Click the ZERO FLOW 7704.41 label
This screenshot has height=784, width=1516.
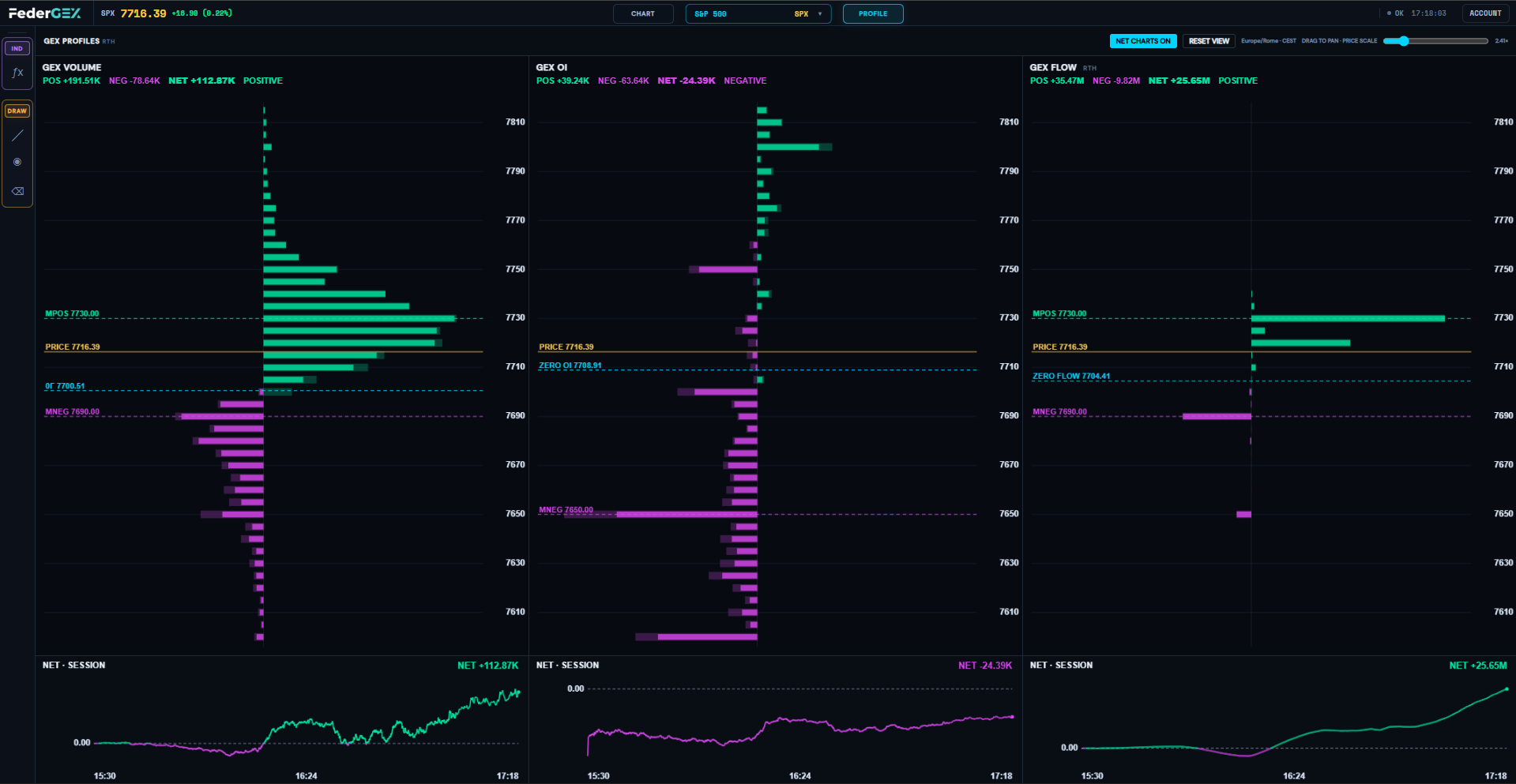[x=1071, y=376]
